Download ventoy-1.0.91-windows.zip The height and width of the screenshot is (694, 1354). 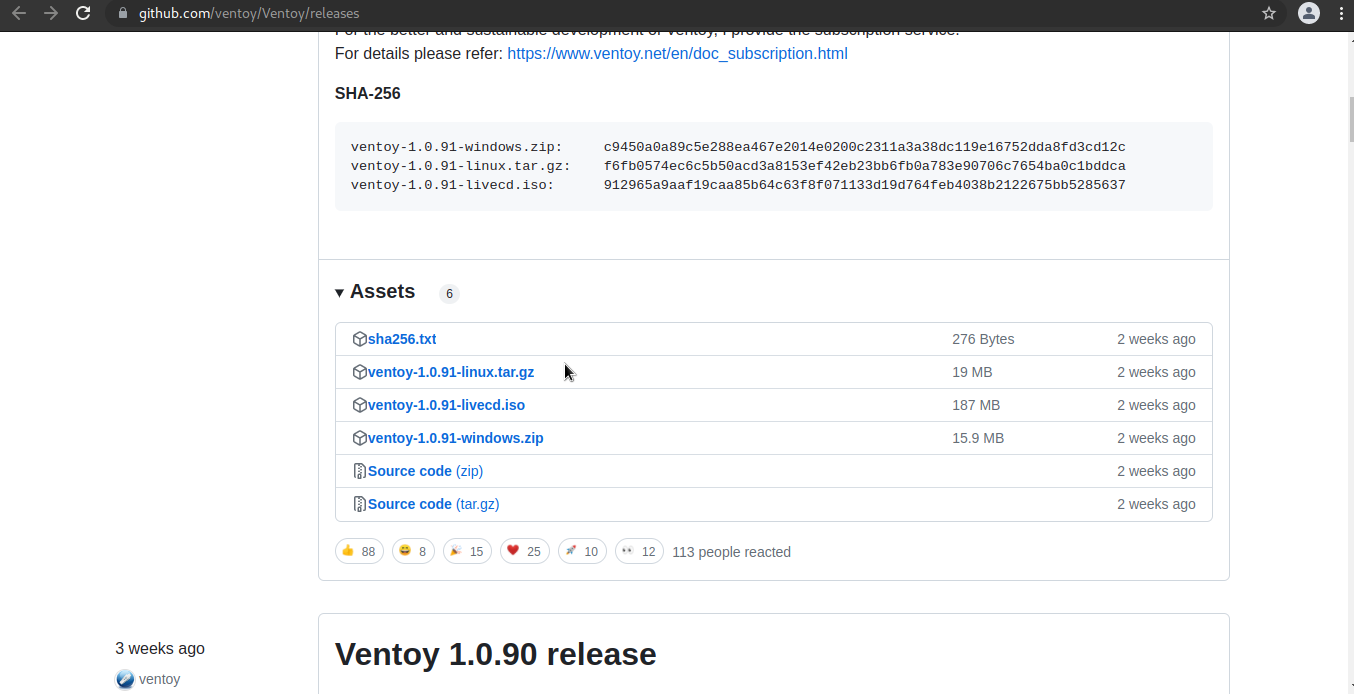(x=456, y=438)
